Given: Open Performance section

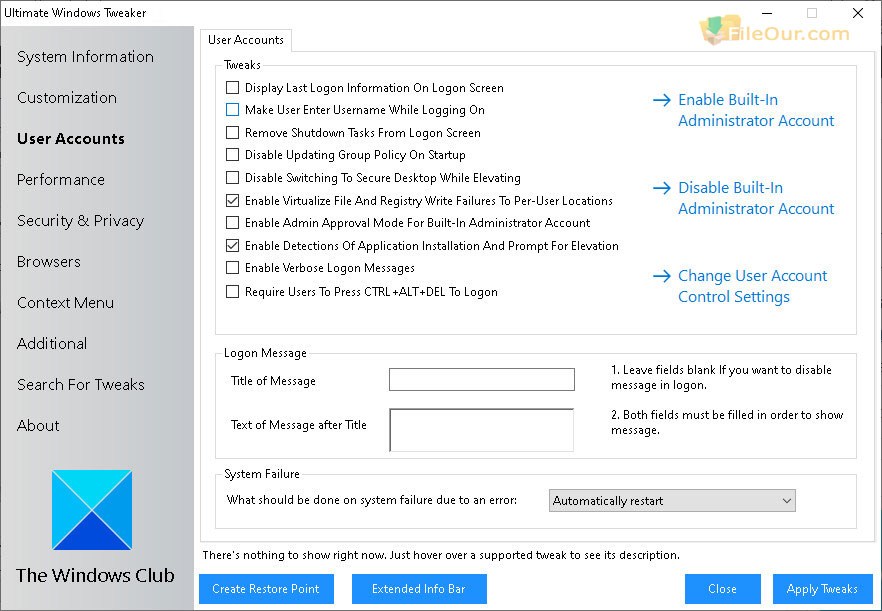Looking at the screenshot, I should (x=61, y=180).
